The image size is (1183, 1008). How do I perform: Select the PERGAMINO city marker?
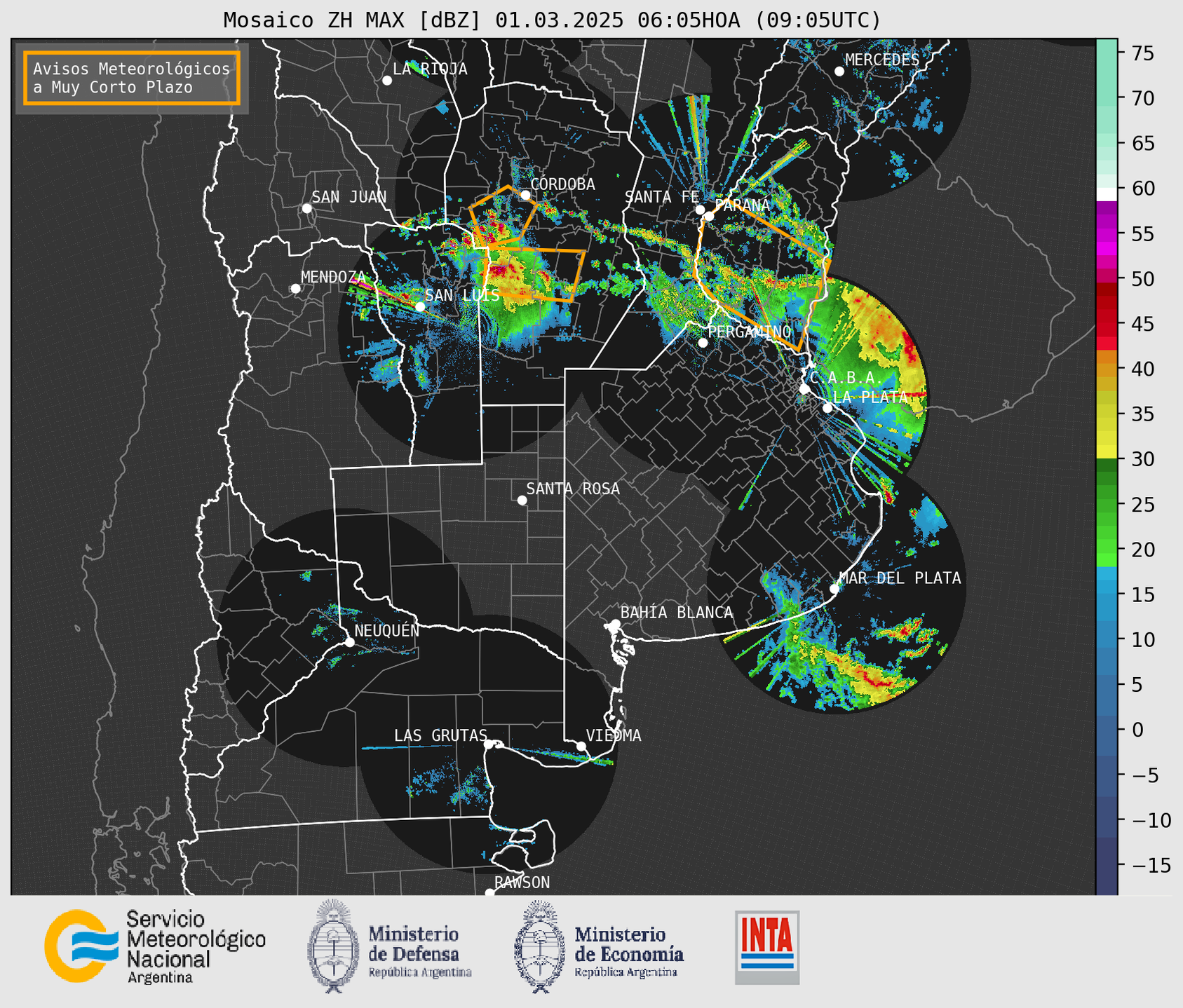pos(703,343)
